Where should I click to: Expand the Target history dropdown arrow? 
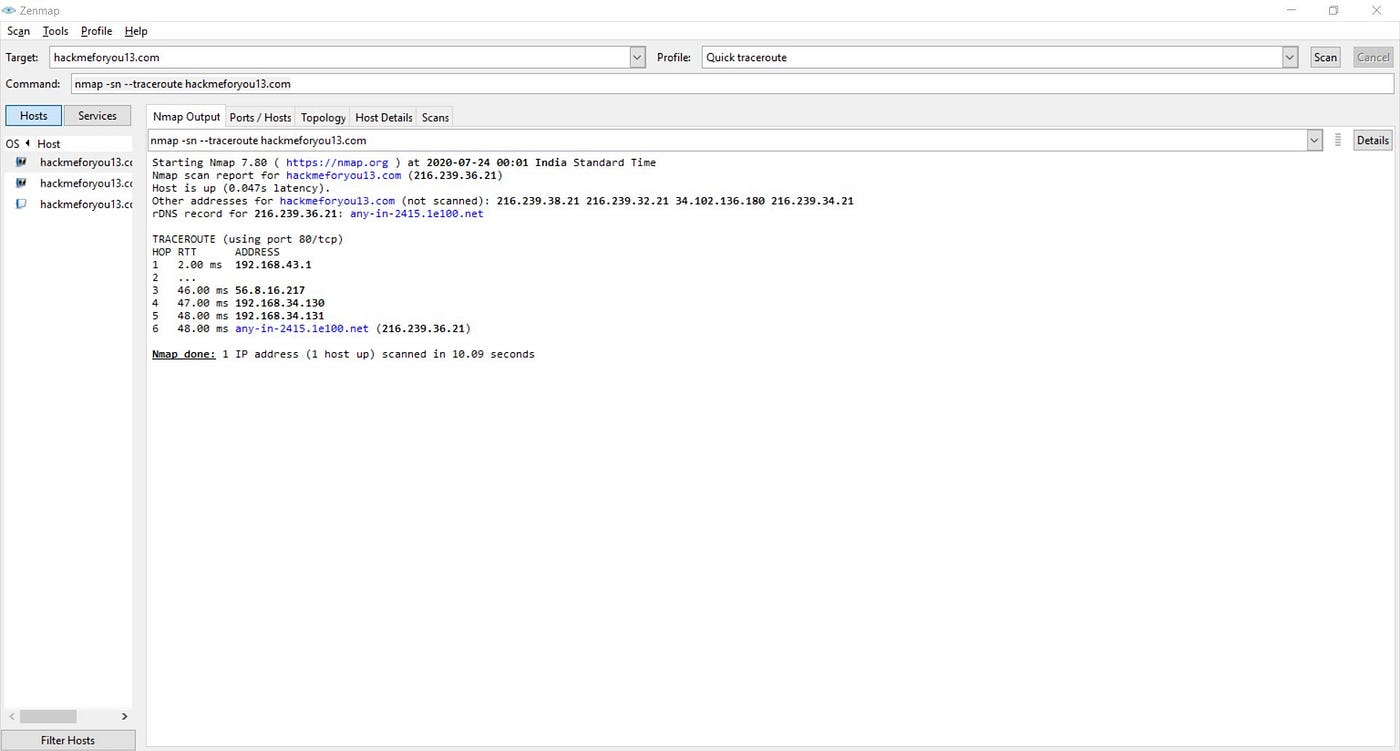[x=638, y=57]
